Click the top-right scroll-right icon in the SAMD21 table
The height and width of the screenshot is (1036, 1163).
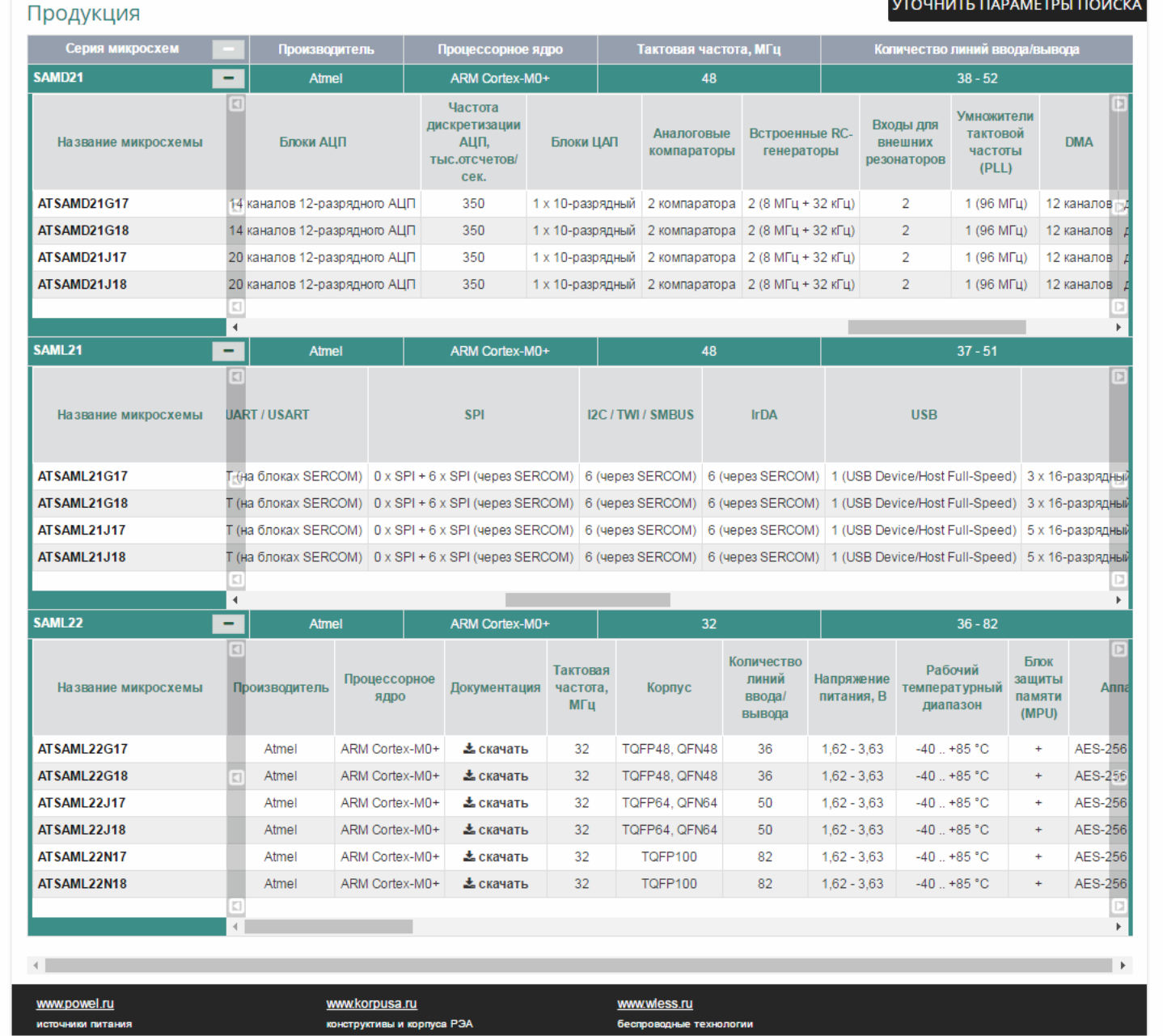click(x=1119, y=104)
